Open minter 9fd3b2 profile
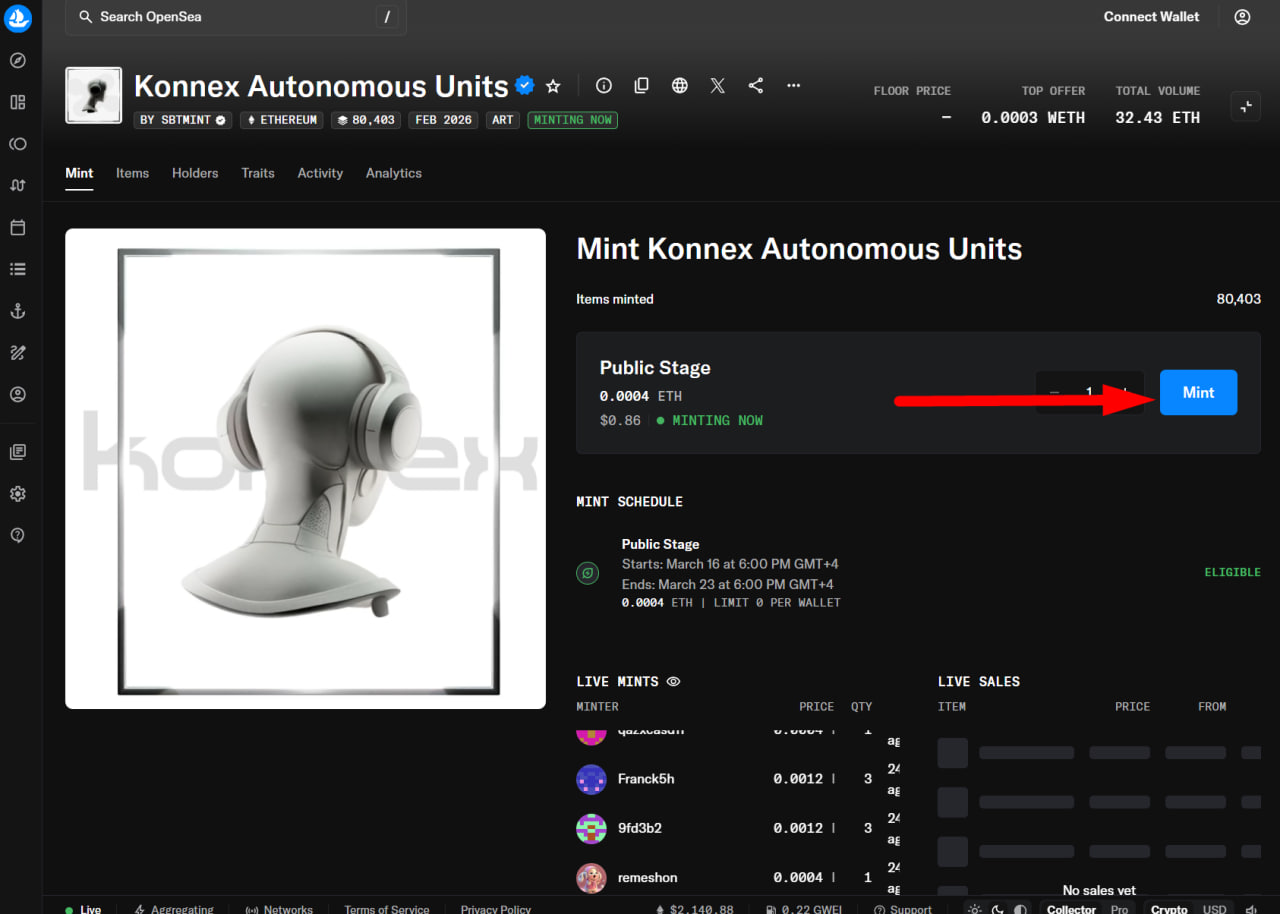This screenshot has width=1280, height=914. point(640,828)
